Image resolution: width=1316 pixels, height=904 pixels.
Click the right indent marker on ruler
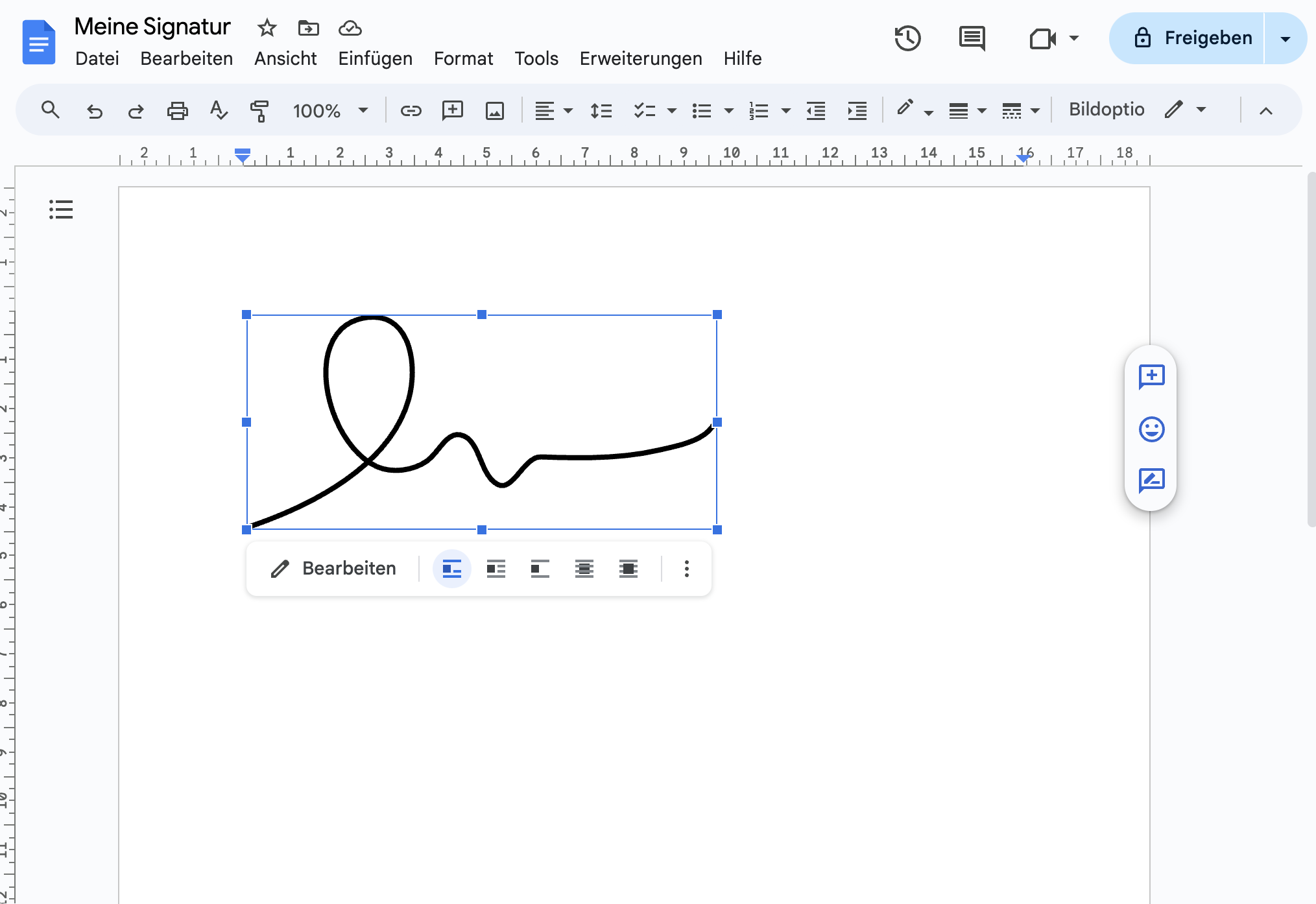(1023, 158)
